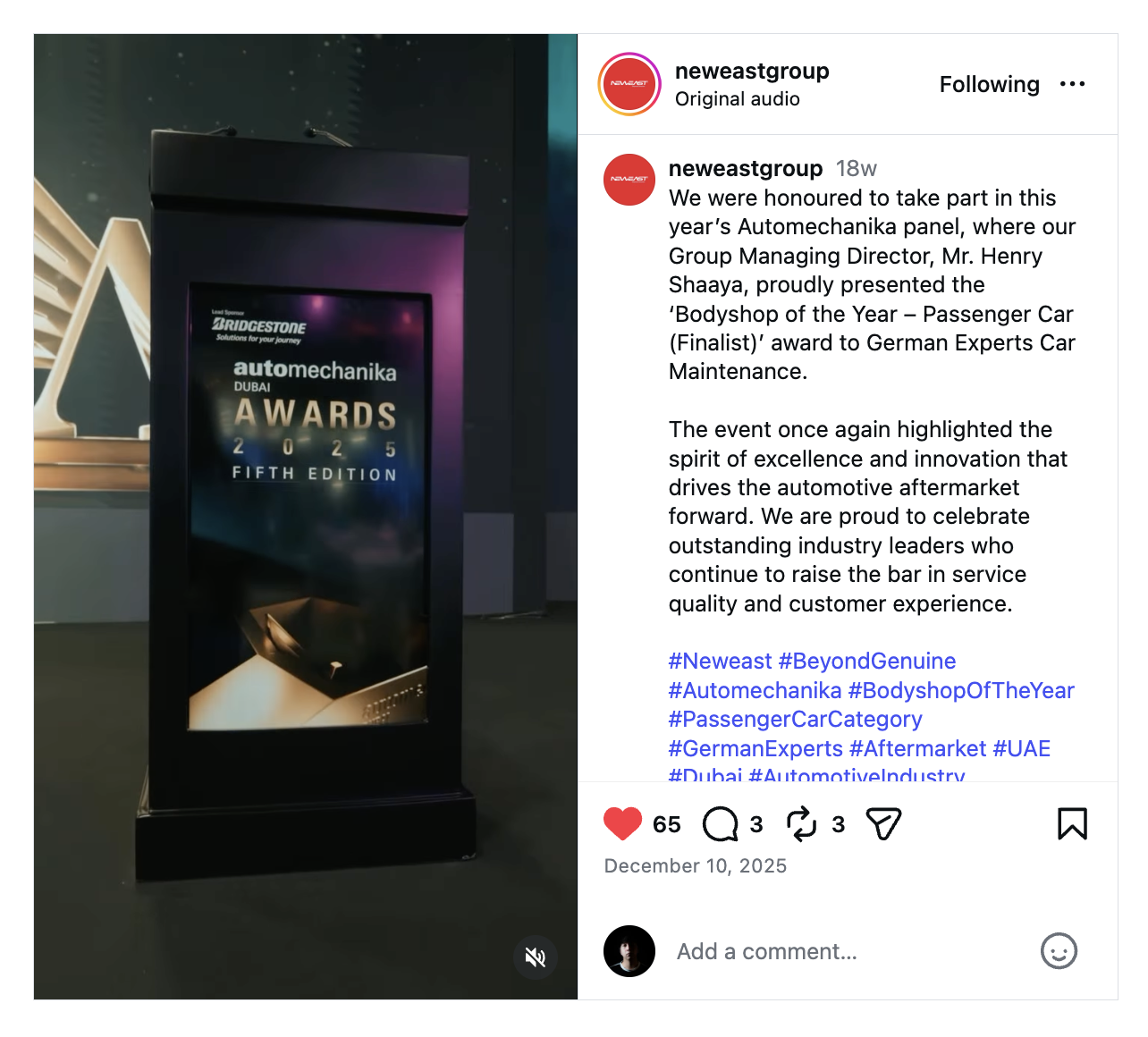Open the three-dot more options menu
This screenshot has width=1148, height=1037.
click(1072, 84)
